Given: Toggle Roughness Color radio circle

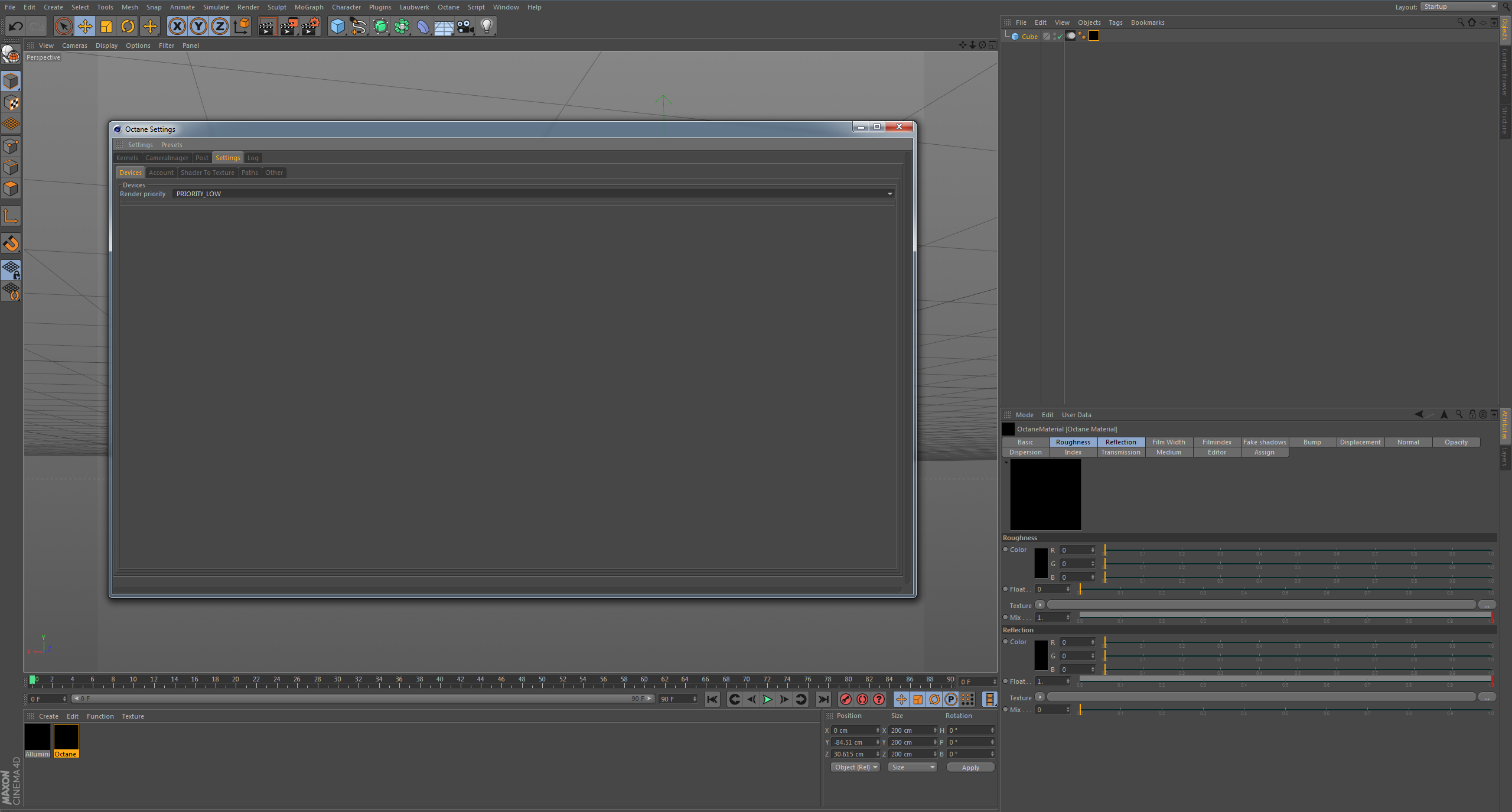Looking at the screenshot, I should coord(1006,550).
